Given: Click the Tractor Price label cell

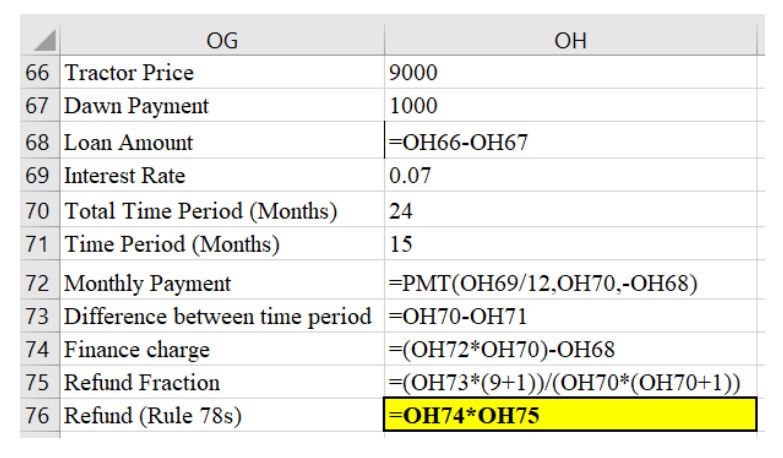Looking at the screenshot, I should coord(221,73).
